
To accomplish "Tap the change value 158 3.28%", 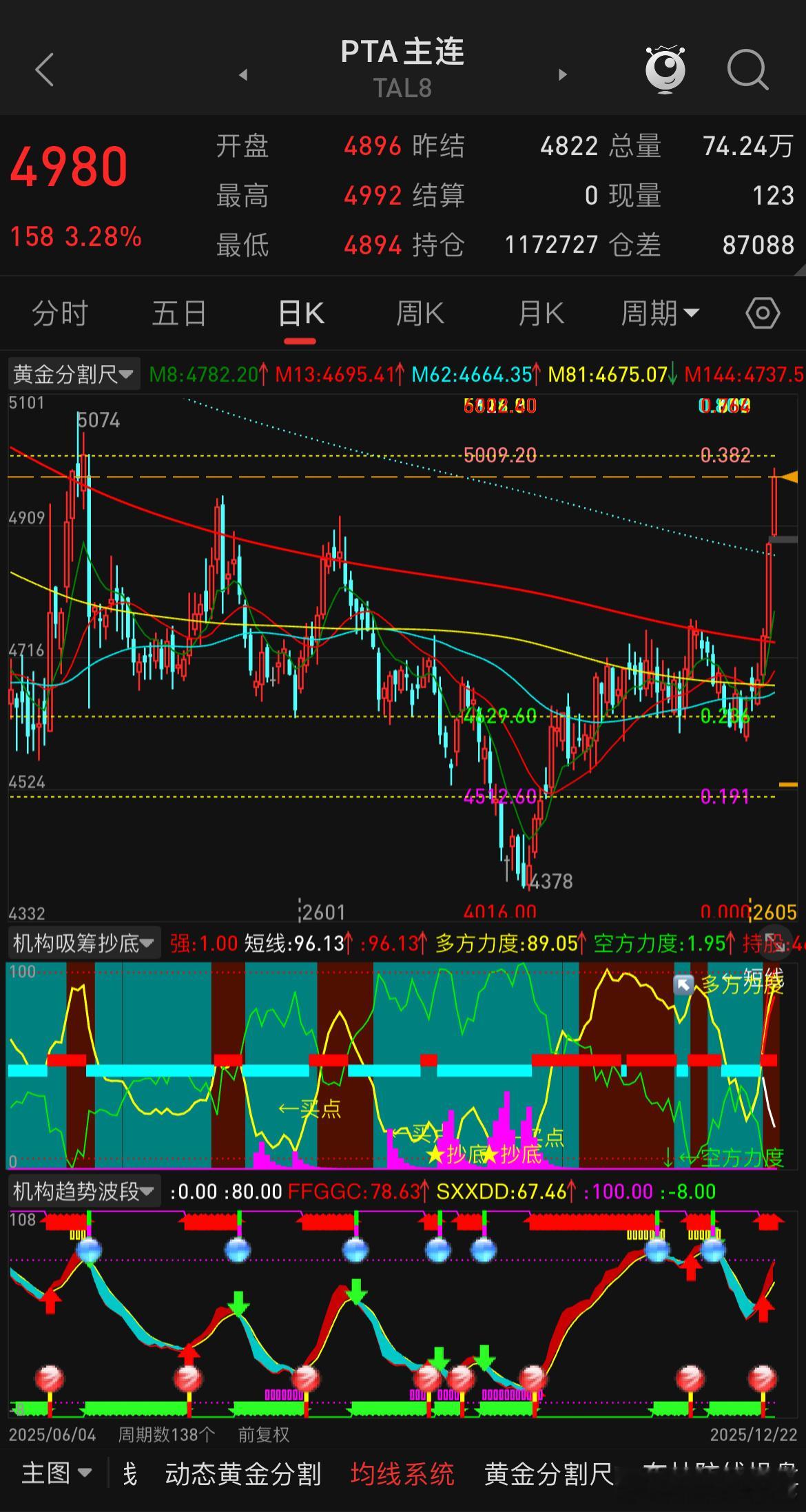I will coord(76,236).
